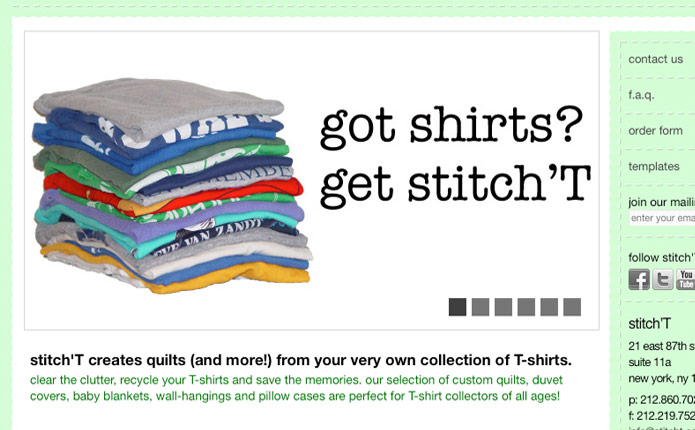Go to the order form
Viewport: 695px width, 430px height.
[x=655, y=131]
